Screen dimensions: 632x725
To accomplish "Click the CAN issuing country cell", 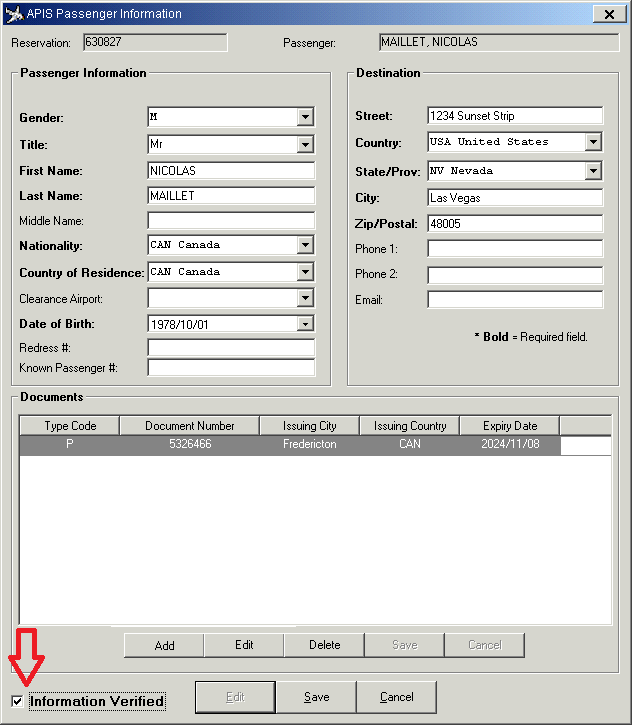I will 410,444.
